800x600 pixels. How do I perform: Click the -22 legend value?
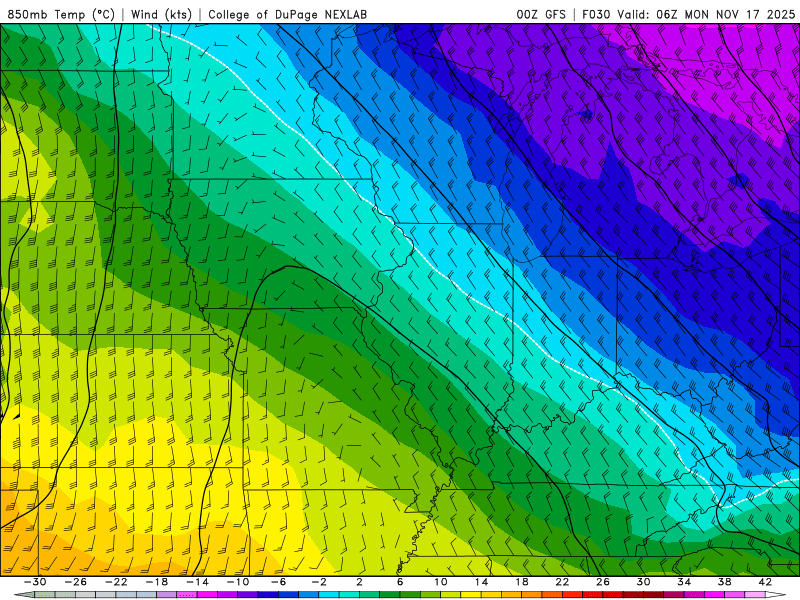116,582
